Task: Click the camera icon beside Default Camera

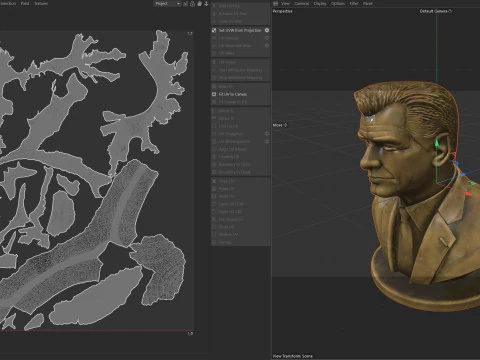Action: pyautogui.click(x=450, y=11)
